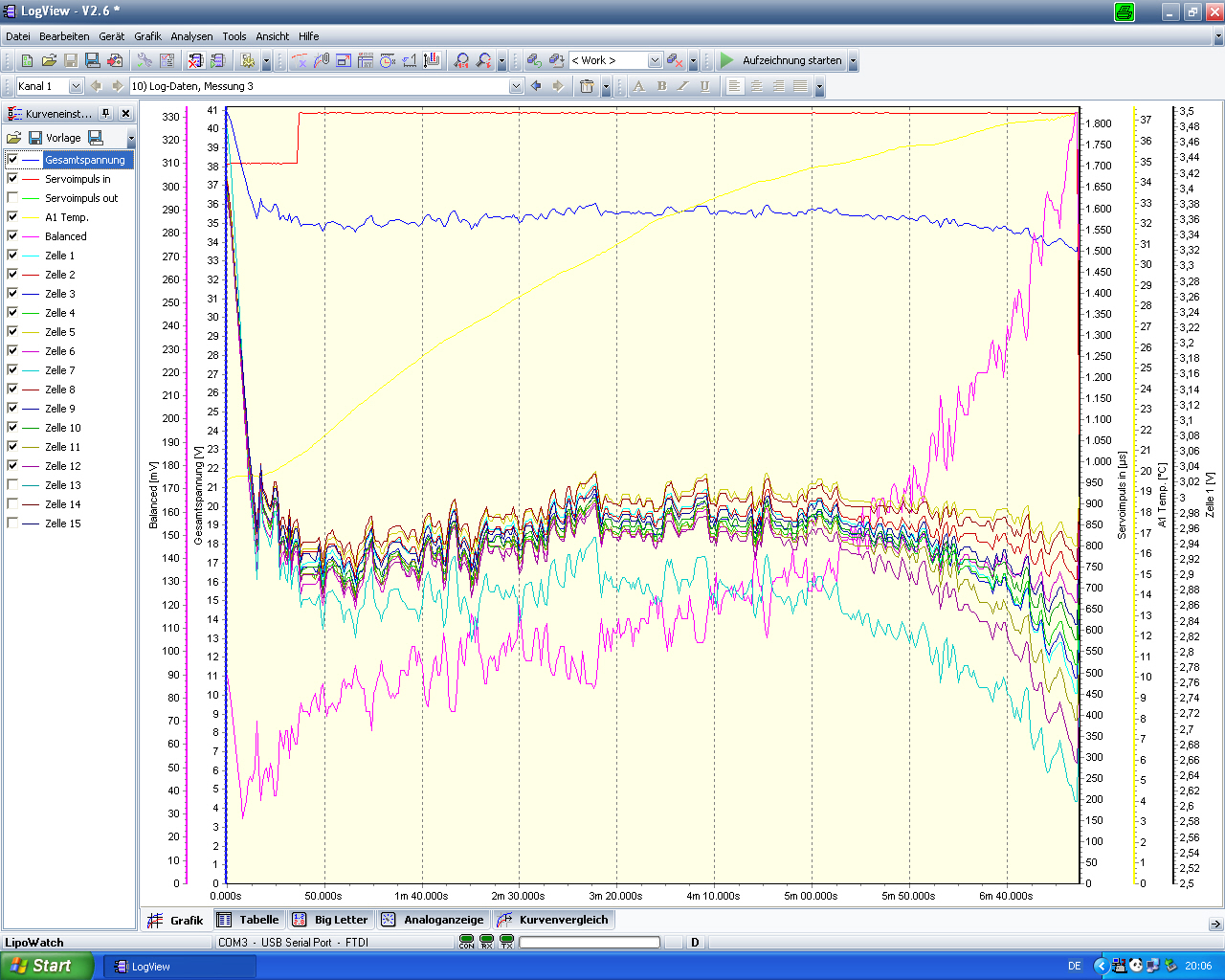Click LogView taskbar button
Screen dimensions: 1225x980
click(179, 967)
